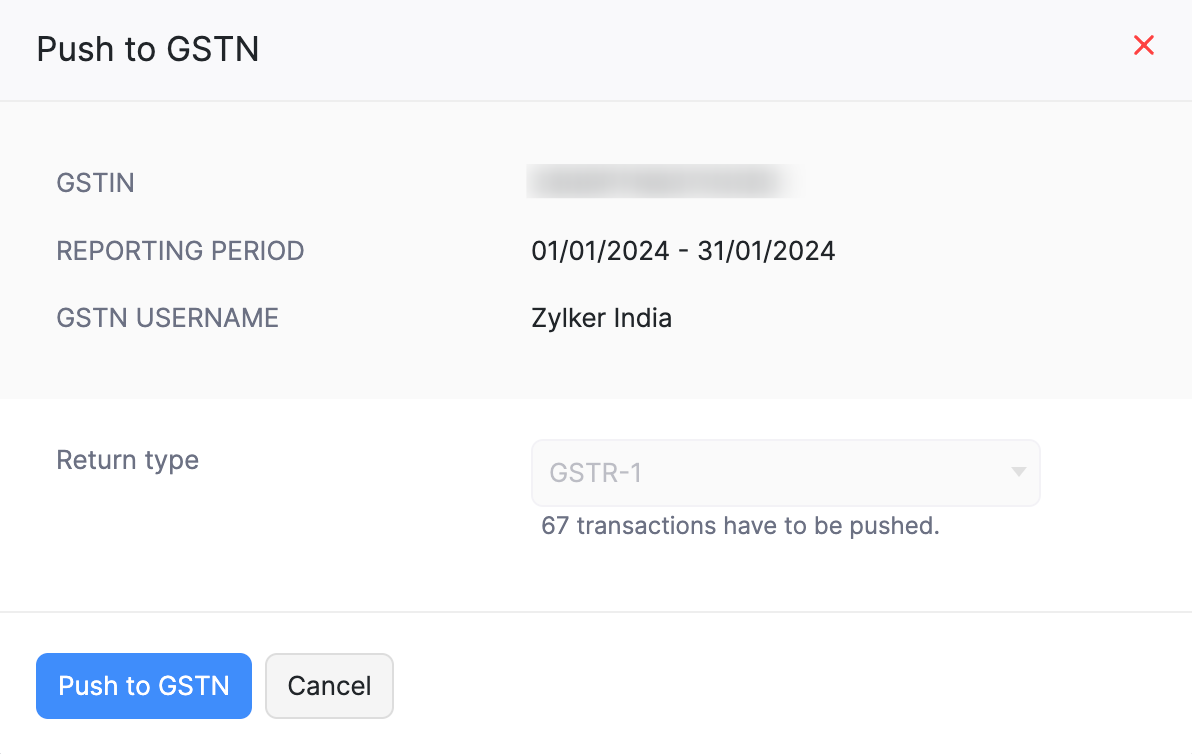
Task: Click the GSTR-1 field text
Action: point(595,472)
